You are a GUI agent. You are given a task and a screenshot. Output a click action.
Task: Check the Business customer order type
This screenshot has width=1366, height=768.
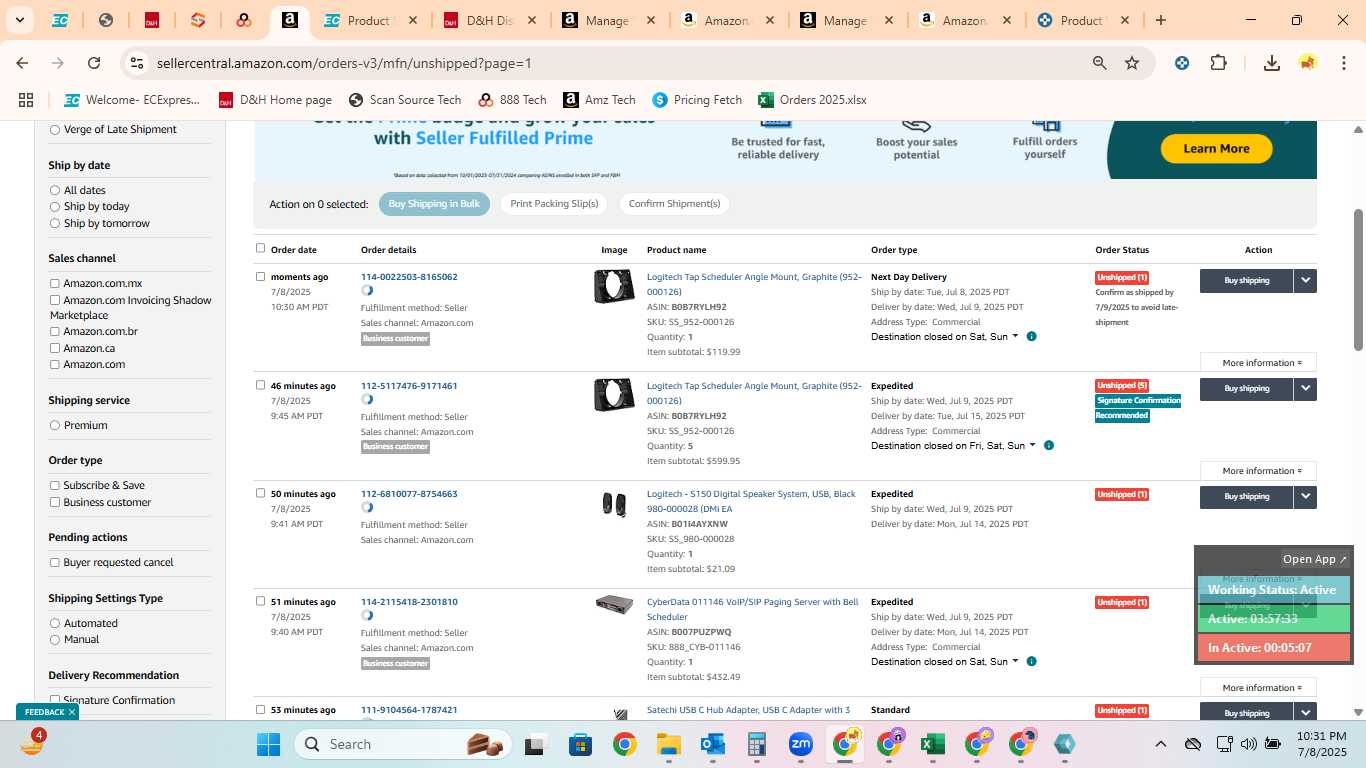point(55,502)
